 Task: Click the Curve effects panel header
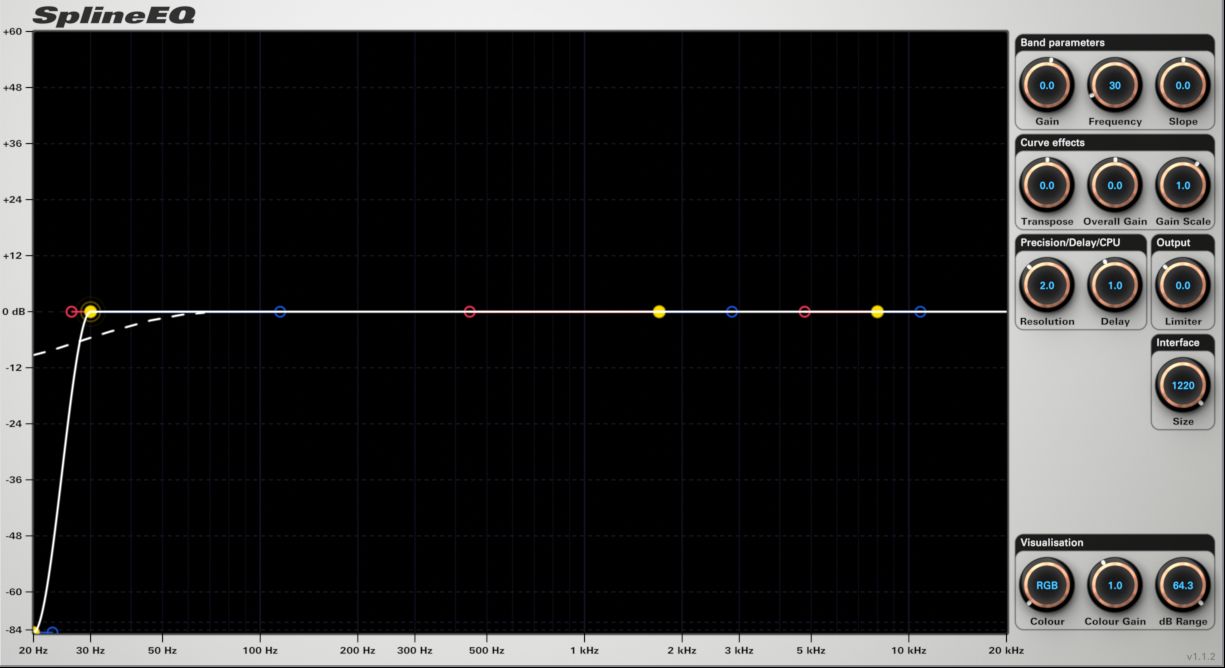click(x=1115, y=143)
